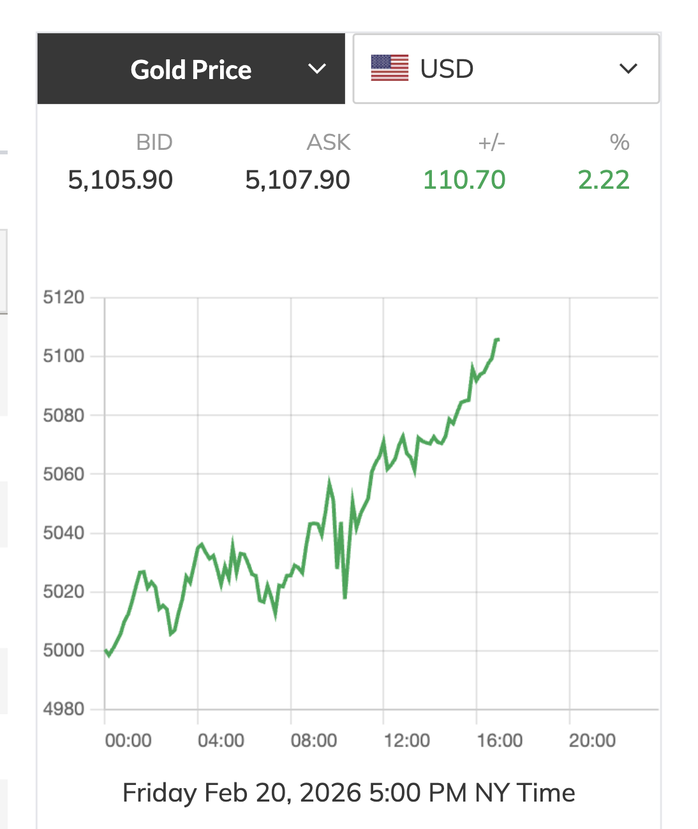The width and height of the screenshot is (698, 829).
Task: Click the 20:00 time axis label
Action: click(x=591, y=741)
